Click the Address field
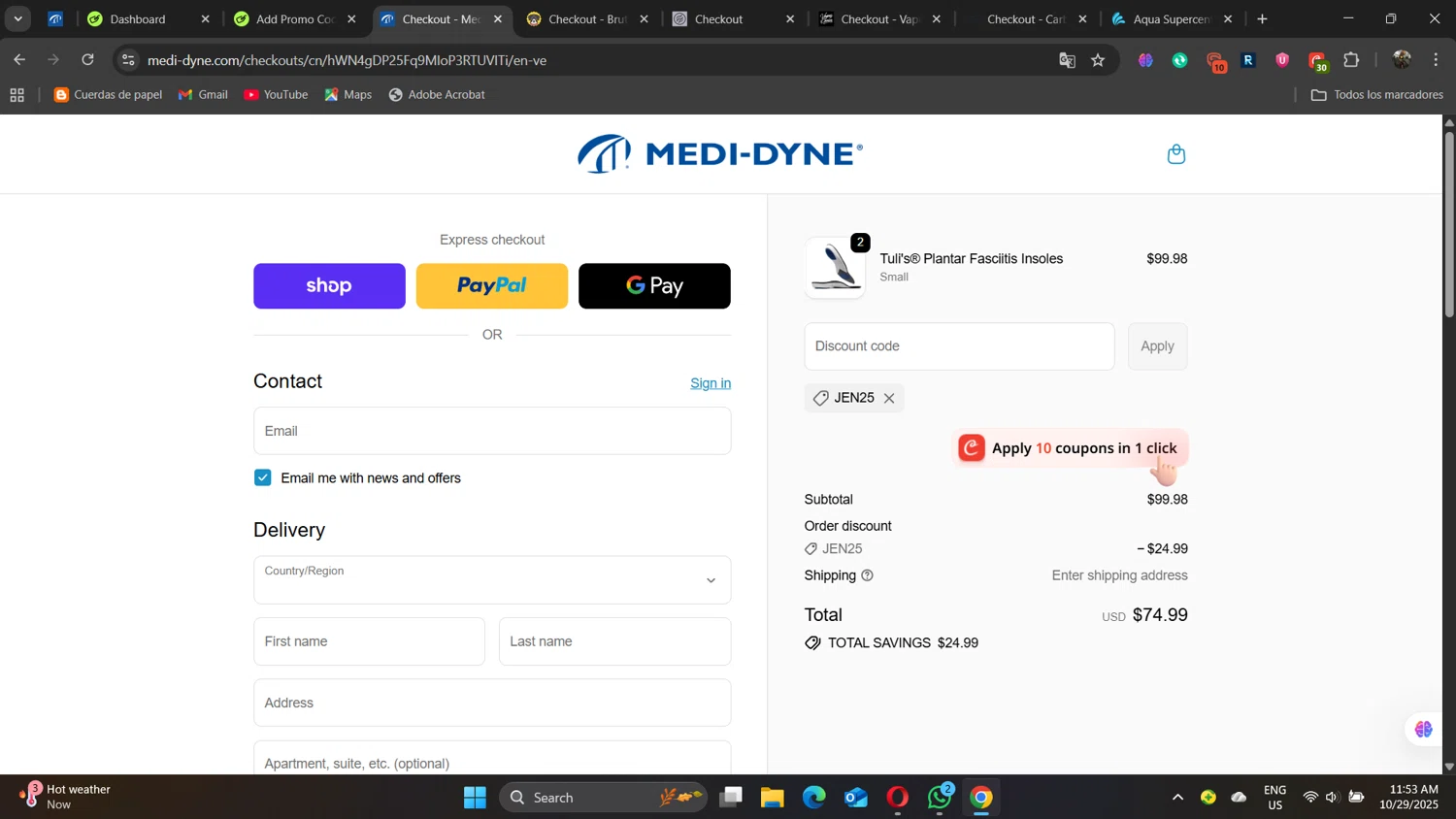Screen dimensions: 1456x819 click(492, 703)
